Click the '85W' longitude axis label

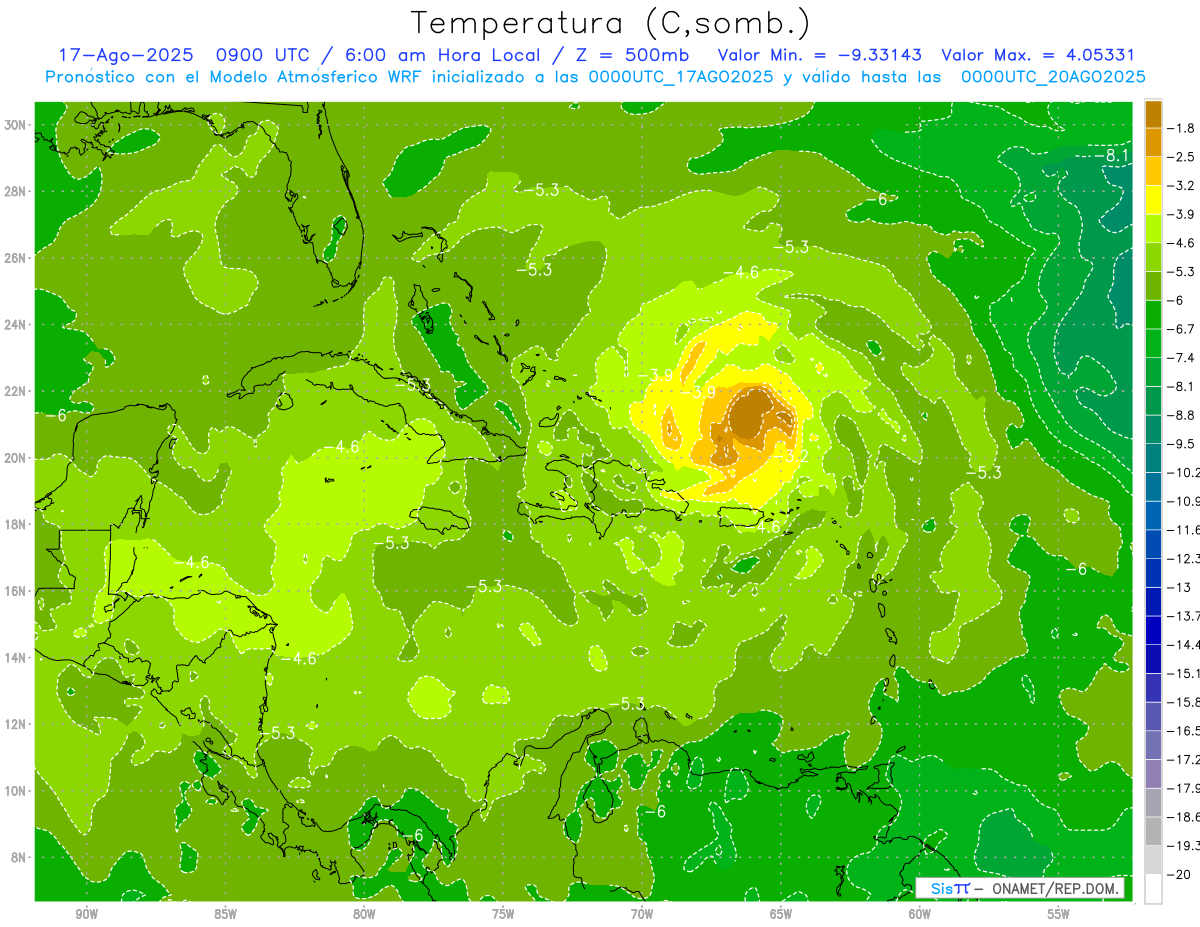click(x=225, y=914)
